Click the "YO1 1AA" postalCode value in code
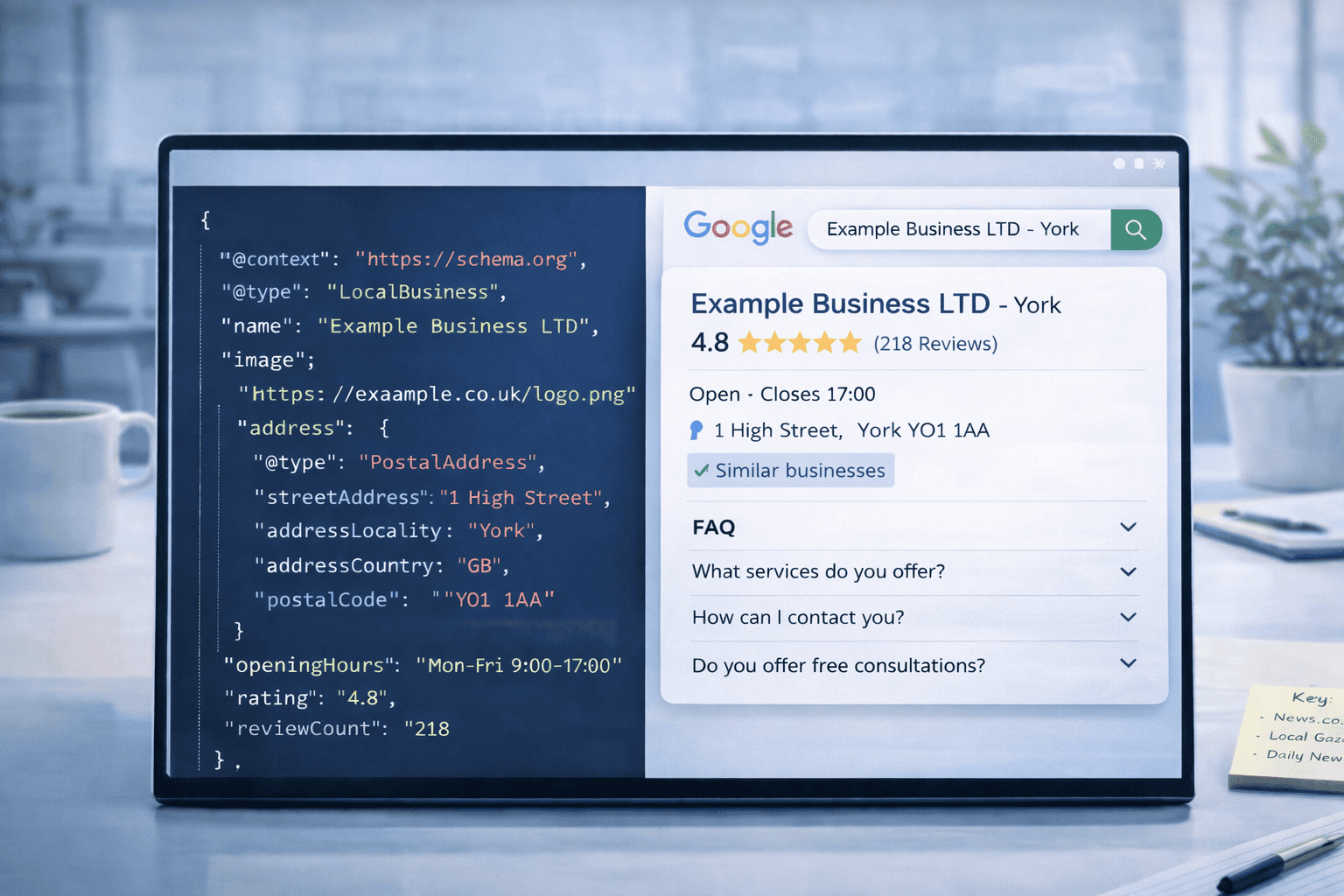1344x896 pixels. tap(499, 600)
